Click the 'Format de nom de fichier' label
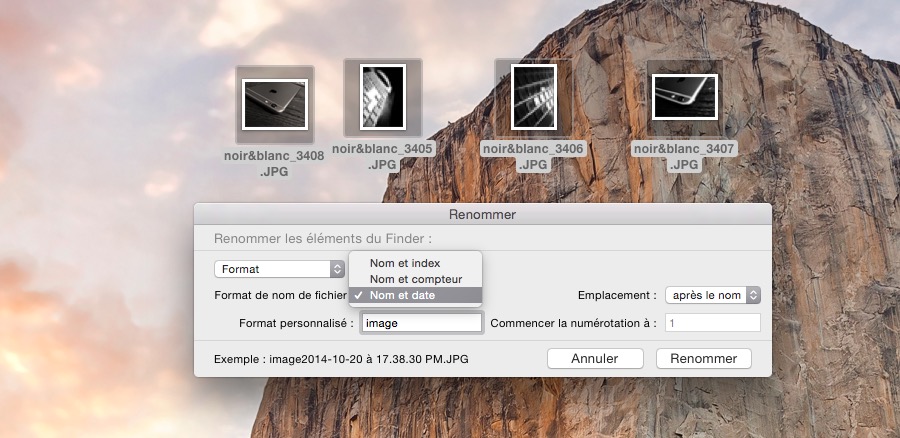The width and height of the screenshot is (900, 438). tap(280, 295)
